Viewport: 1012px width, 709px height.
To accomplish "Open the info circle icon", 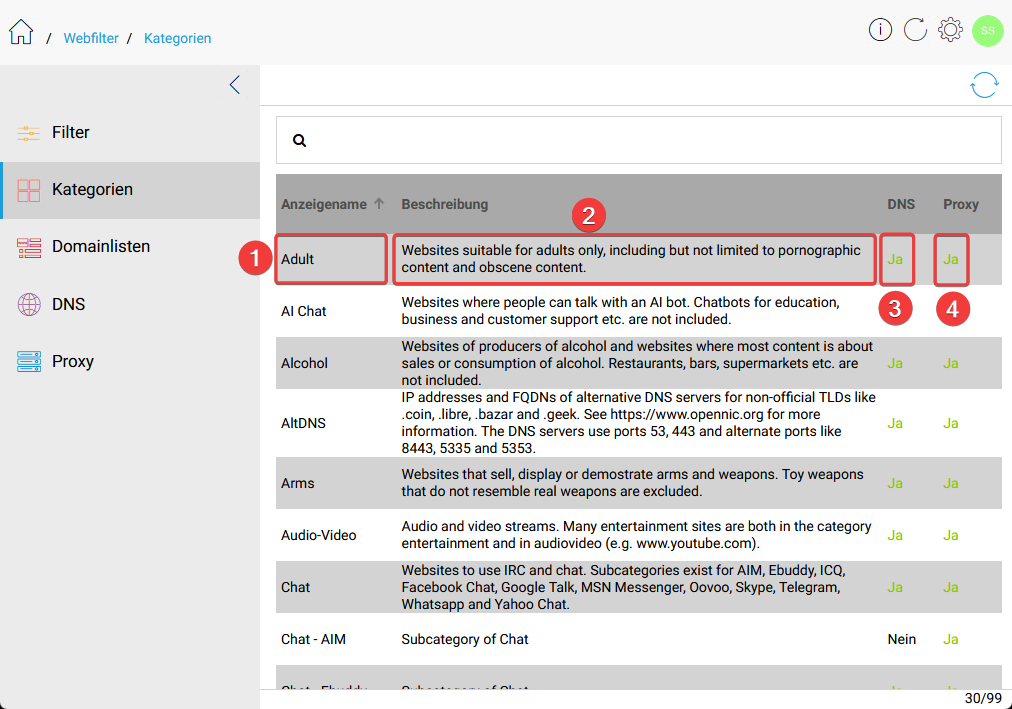I will tap(880, 30).
